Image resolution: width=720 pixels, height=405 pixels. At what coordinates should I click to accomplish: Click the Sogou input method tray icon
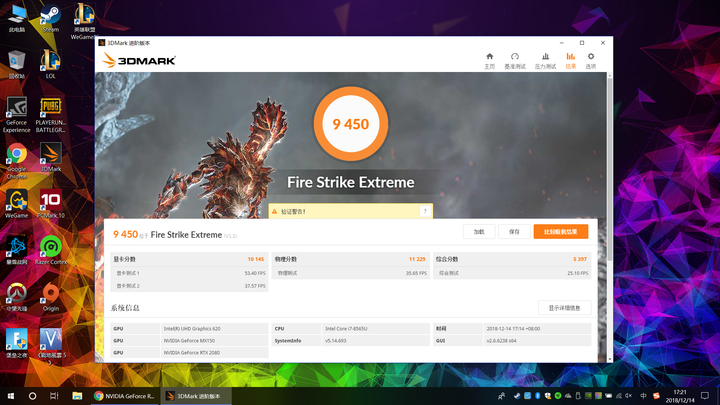[656, 396]
